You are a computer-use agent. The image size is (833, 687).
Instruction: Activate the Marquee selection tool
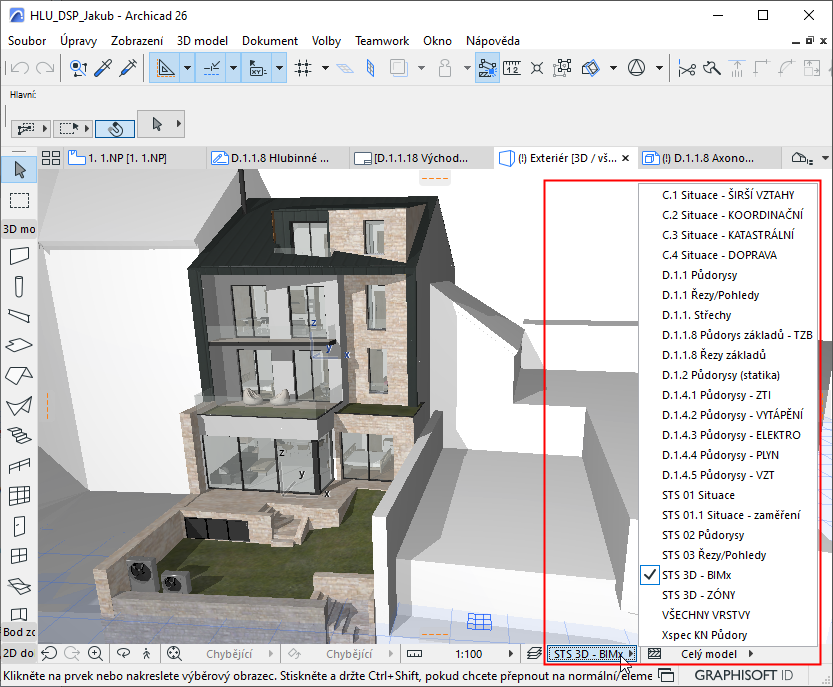pos(19,199)
